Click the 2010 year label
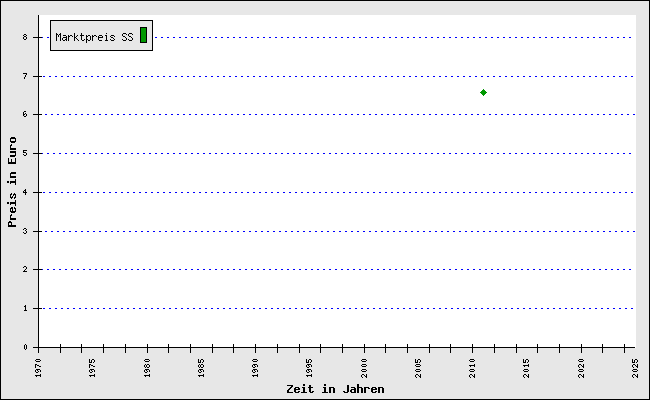 pos(473,368)
